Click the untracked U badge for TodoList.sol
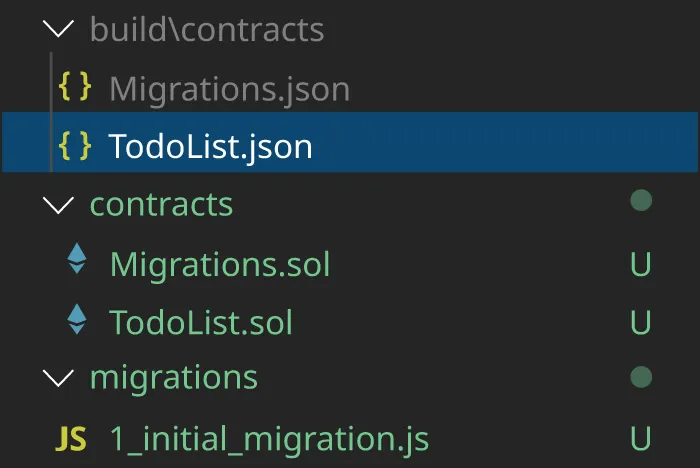 click(x=641, y=322)
